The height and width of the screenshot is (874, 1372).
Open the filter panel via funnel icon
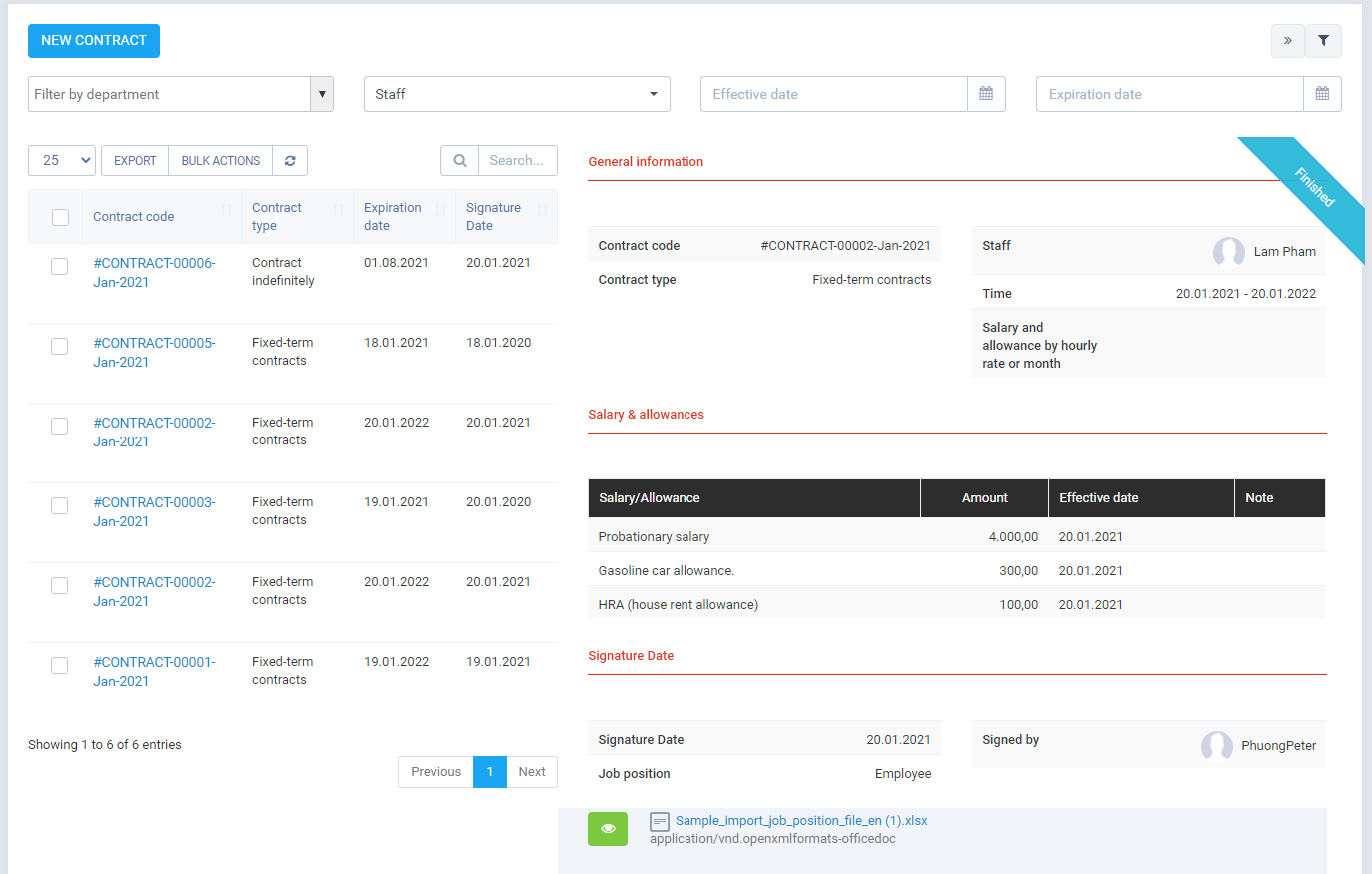tap(1323, 40)
